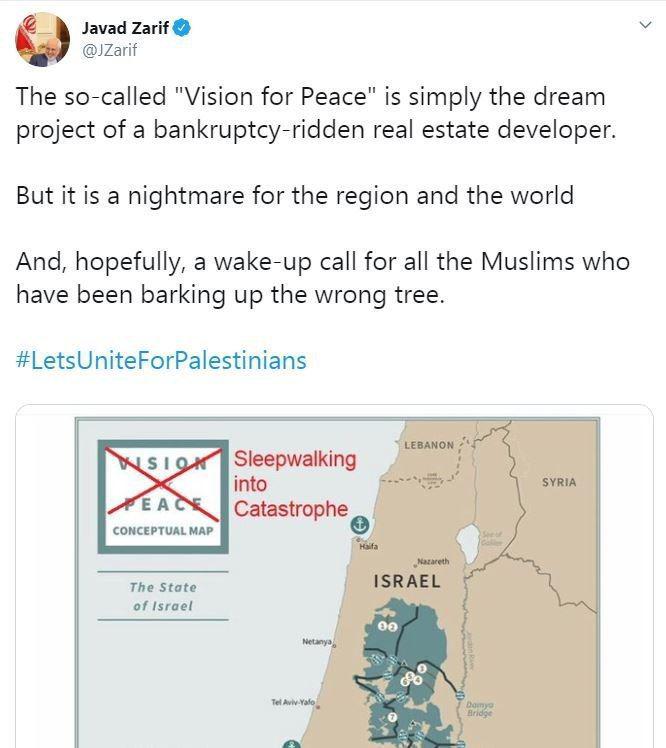Click The State of Israel legend title

163,596
